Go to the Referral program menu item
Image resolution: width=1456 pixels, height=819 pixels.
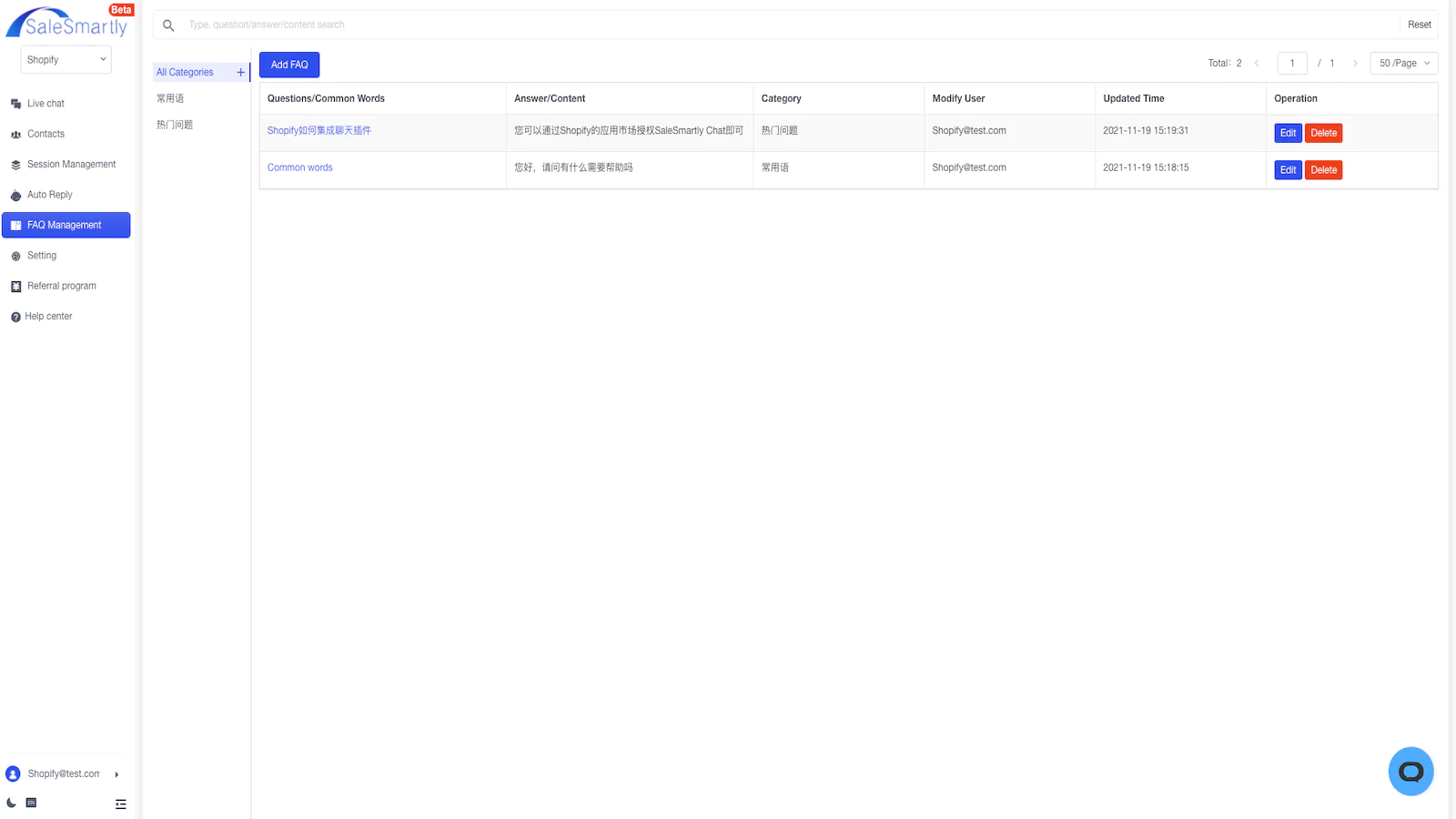coord(61,286)
